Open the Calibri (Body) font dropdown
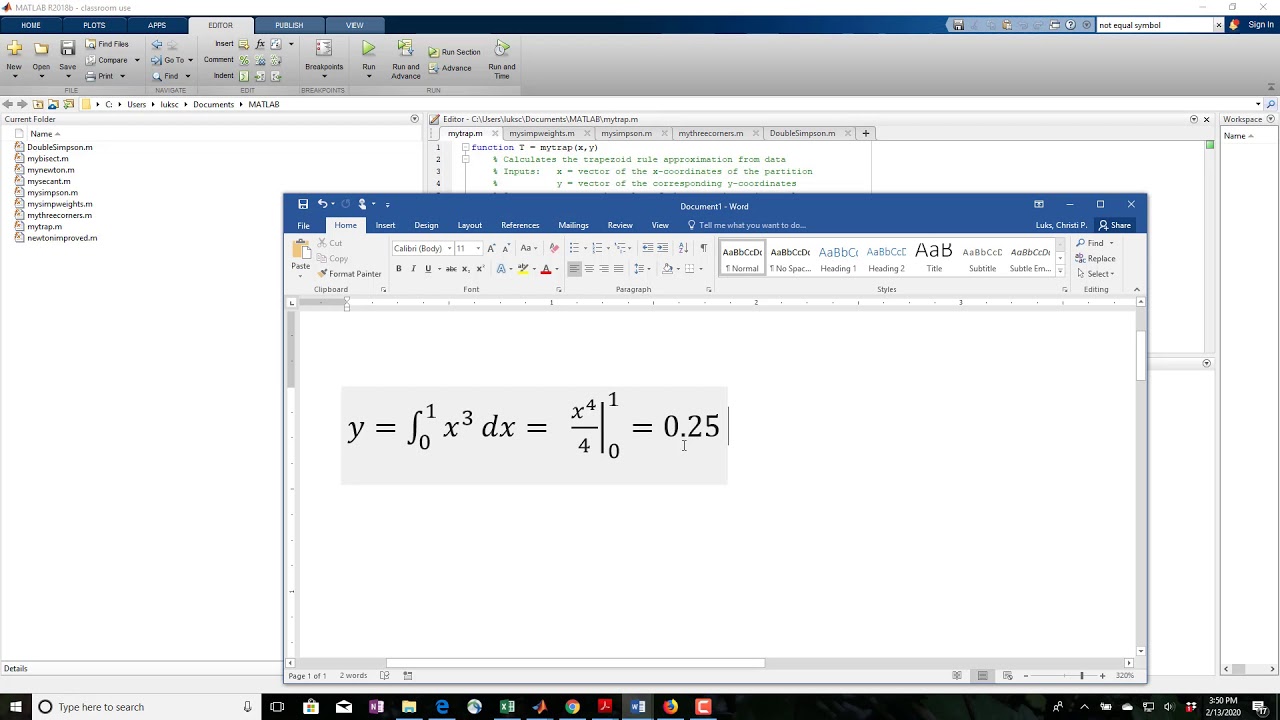This screenshot has width=1280, height=720. click(450, 248)
